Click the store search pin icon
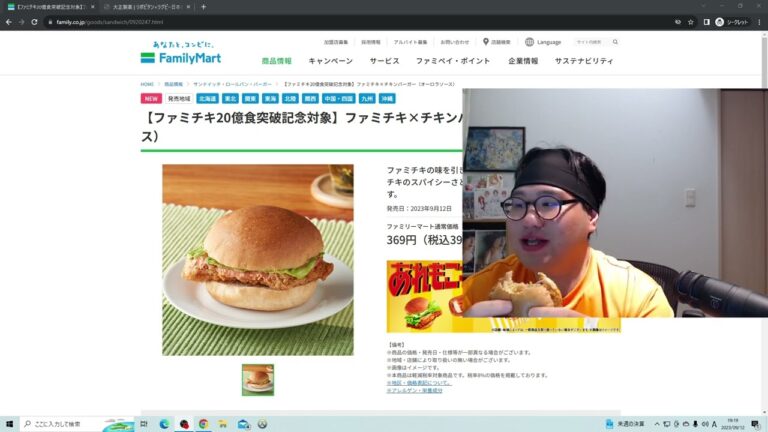Image resolution: width=768 pixels, height=432 pixels. (x=485, y=42)
